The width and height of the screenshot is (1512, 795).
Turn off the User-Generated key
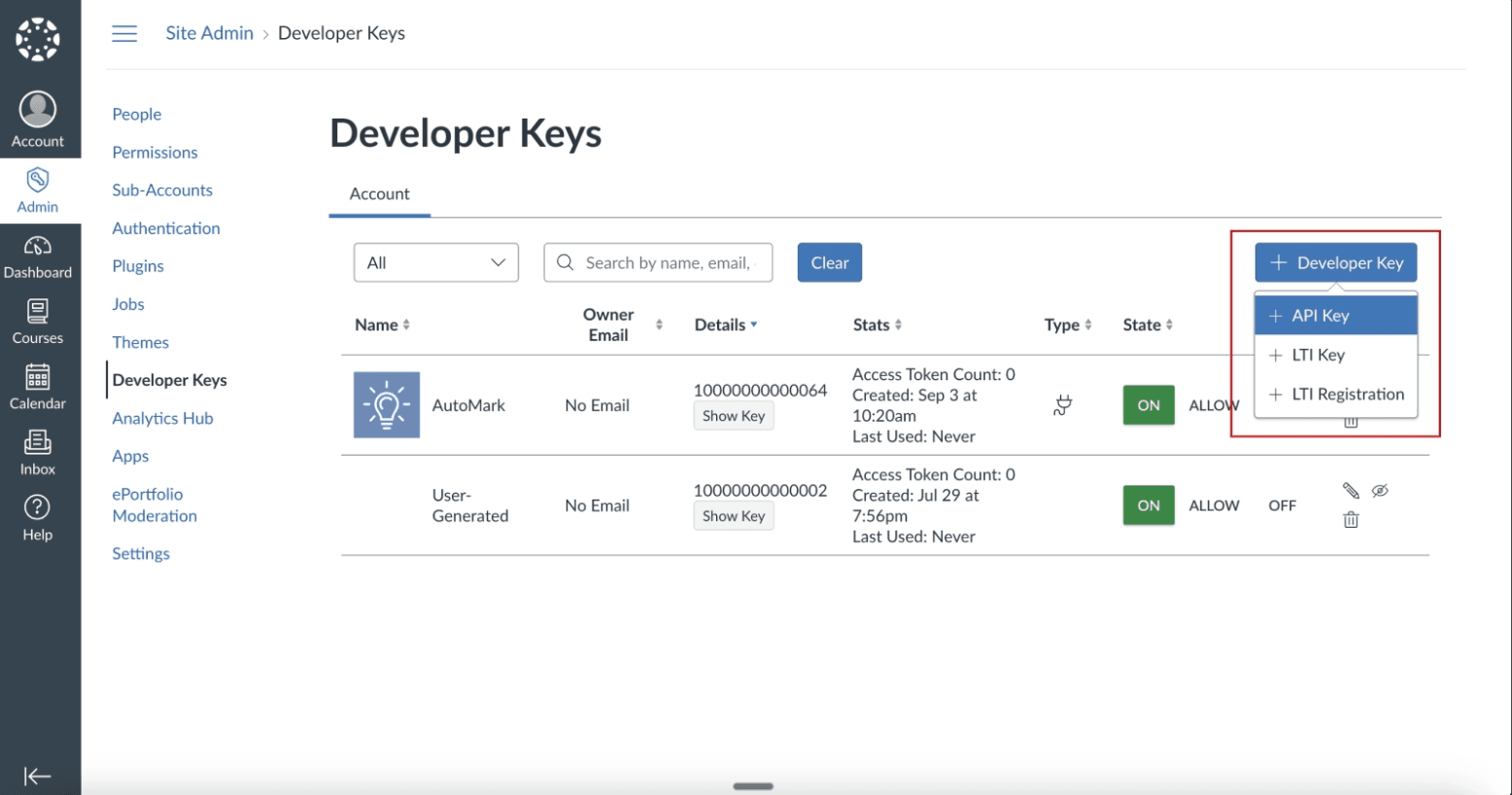tap(1282, 505)
